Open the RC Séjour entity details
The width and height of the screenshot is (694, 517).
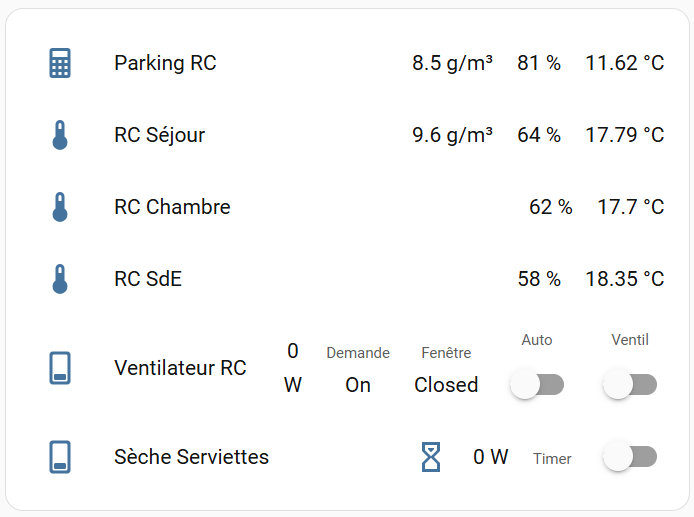[x=160, y=135]
